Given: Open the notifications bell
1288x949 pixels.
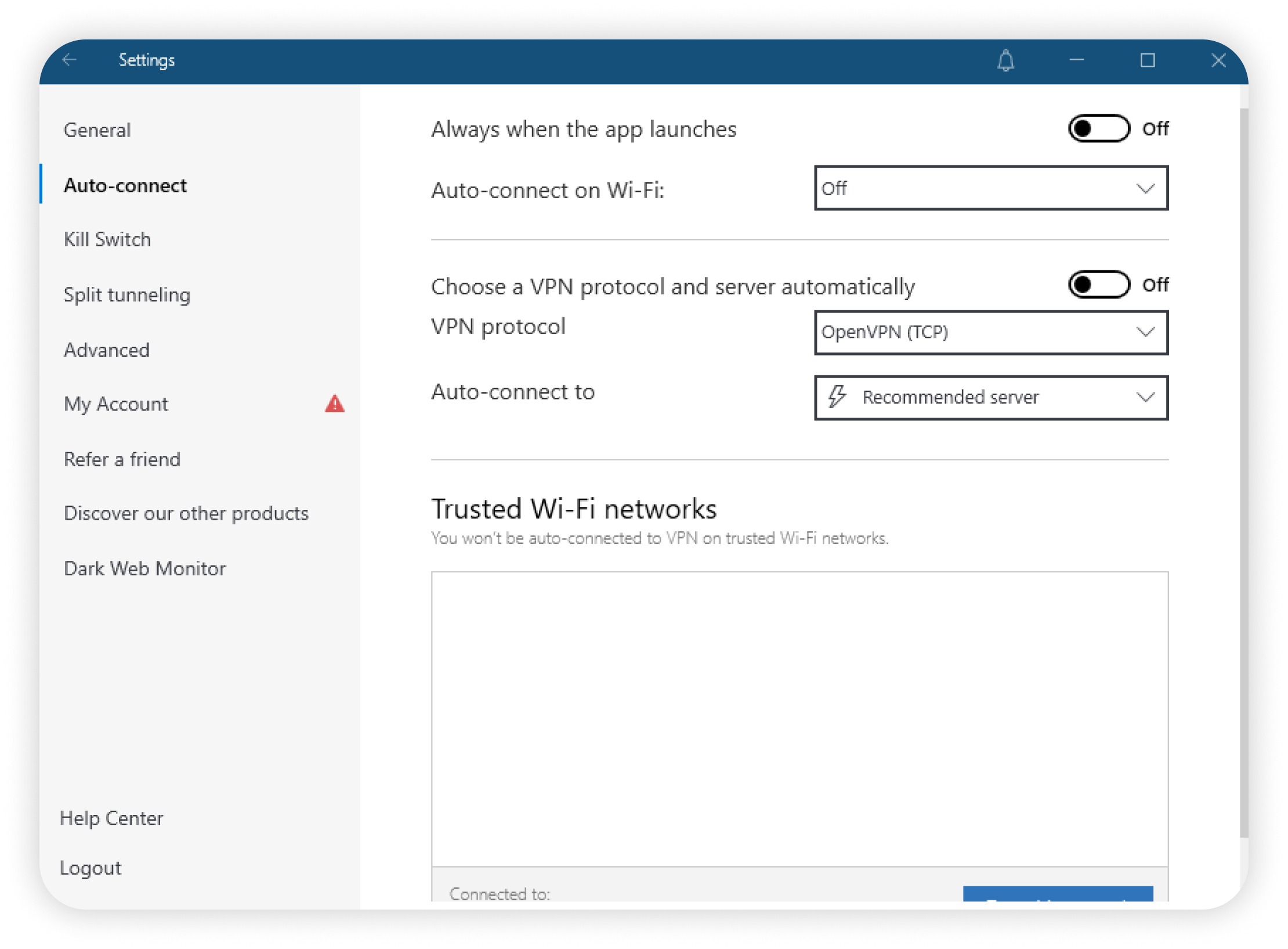Looking at the screenshot, I should tap(1005, 60).
